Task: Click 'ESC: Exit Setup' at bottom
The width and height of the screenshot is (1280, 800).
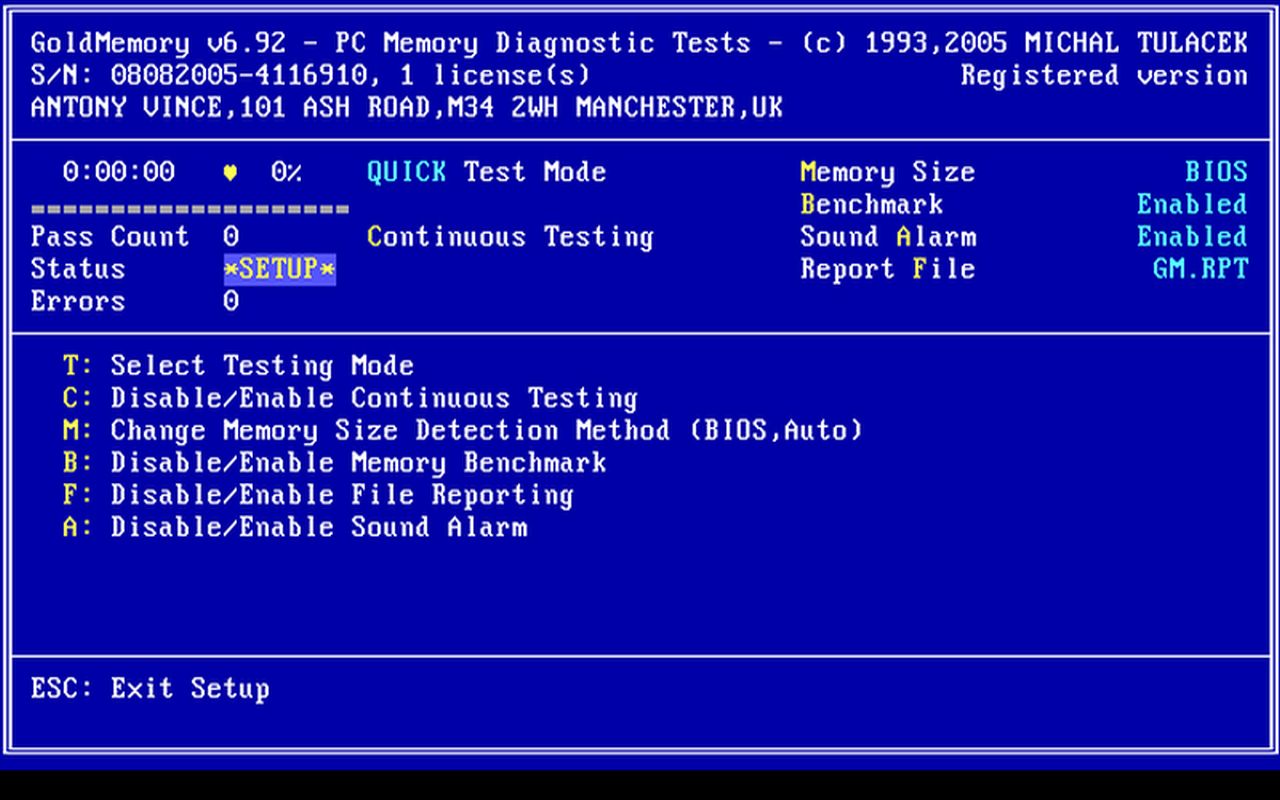Action: [150, 689]
